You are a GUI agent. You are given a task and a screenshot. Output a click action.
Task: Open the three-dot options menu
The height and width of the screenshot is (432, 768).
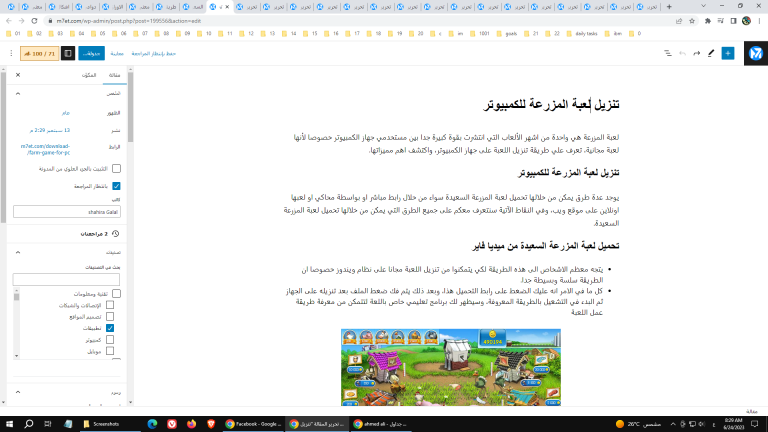(11, 53)
